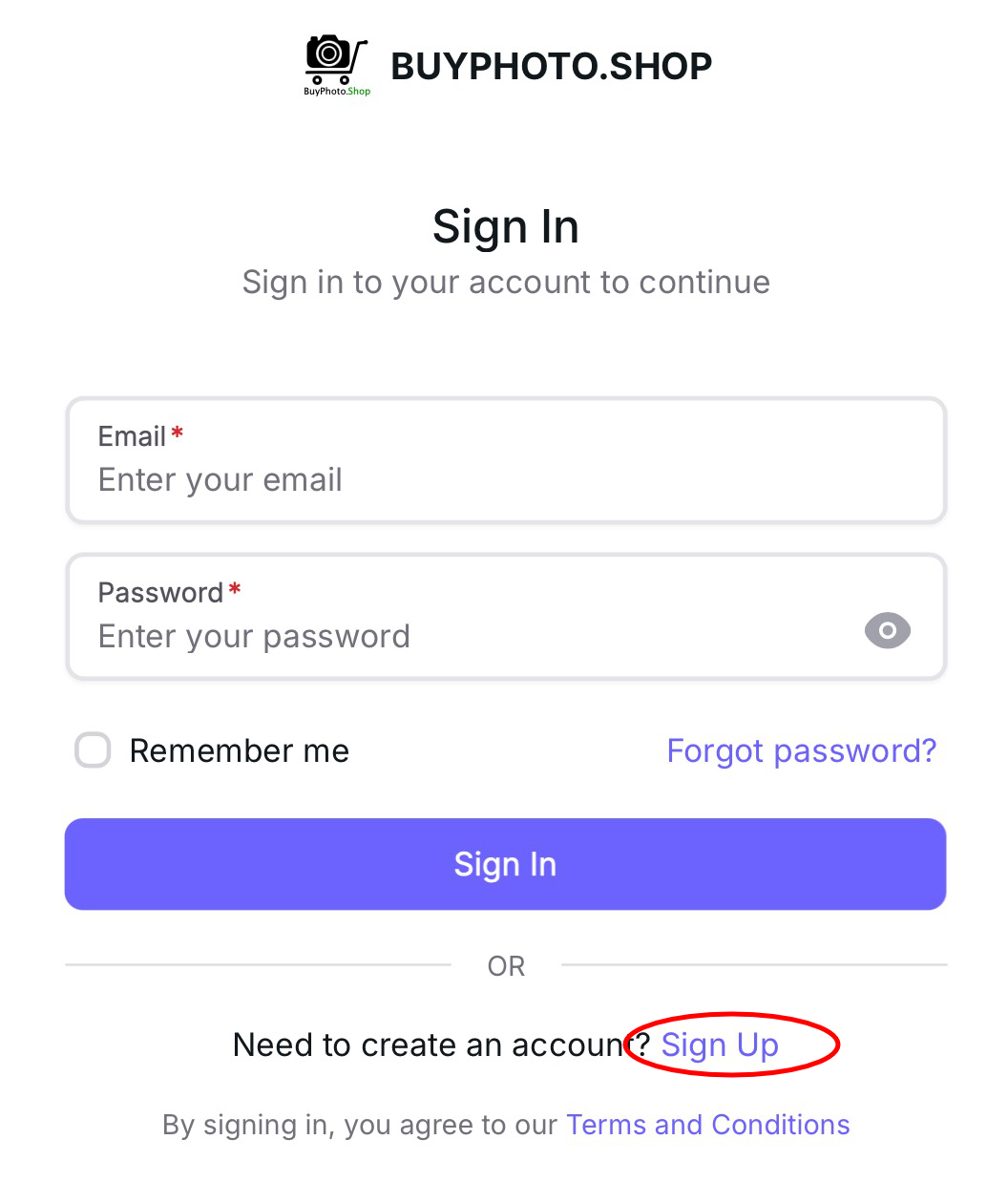1008x1203 pixels.
Task: Focus the Email input field
Action: tap(505, 479)
